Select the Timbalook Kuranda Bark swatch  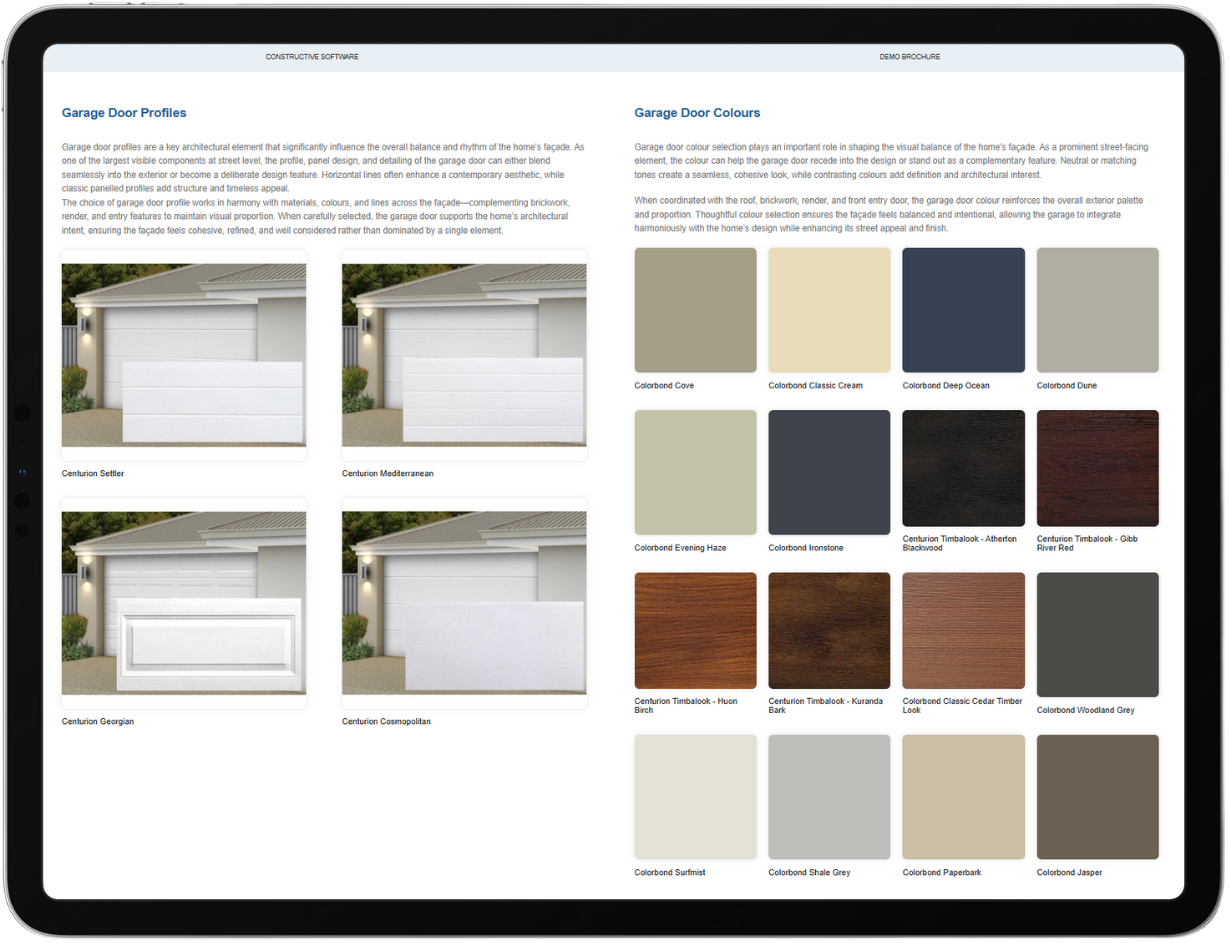click(829, 630)
